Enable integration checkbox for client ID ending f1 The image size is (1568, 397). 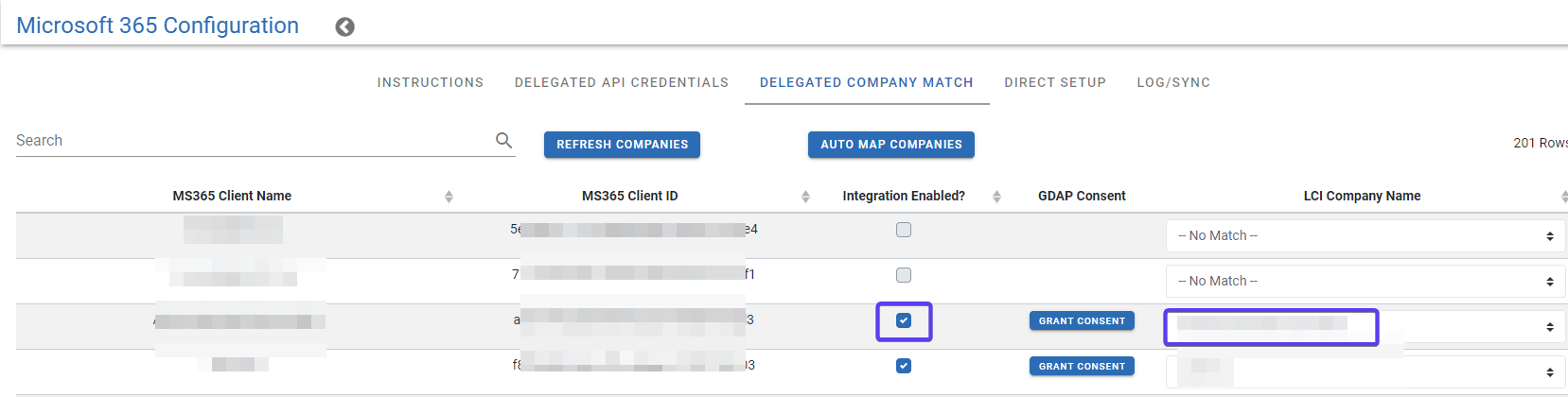tap(904, 275)
